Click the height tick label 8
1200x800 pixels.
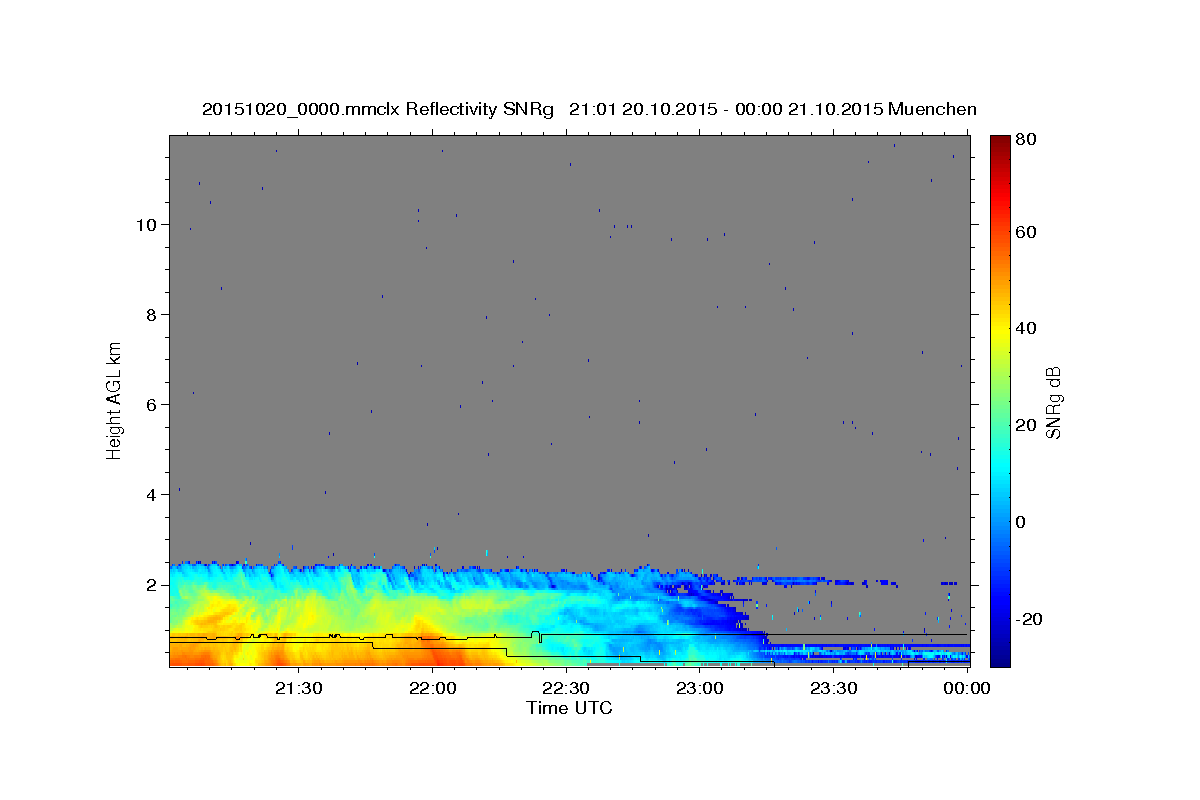pyautogui.click(x=152, y=314)
